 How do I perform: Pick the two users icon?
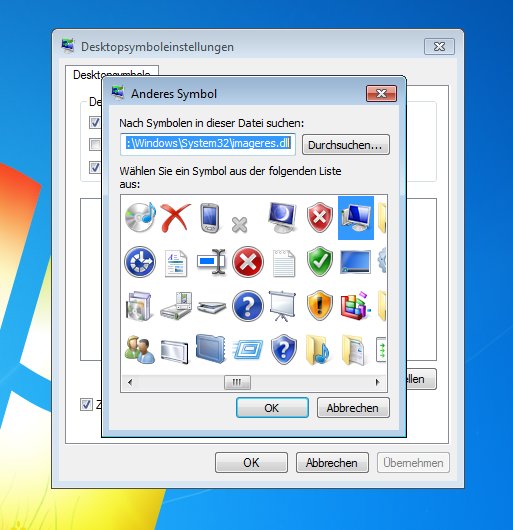(140, 350)
